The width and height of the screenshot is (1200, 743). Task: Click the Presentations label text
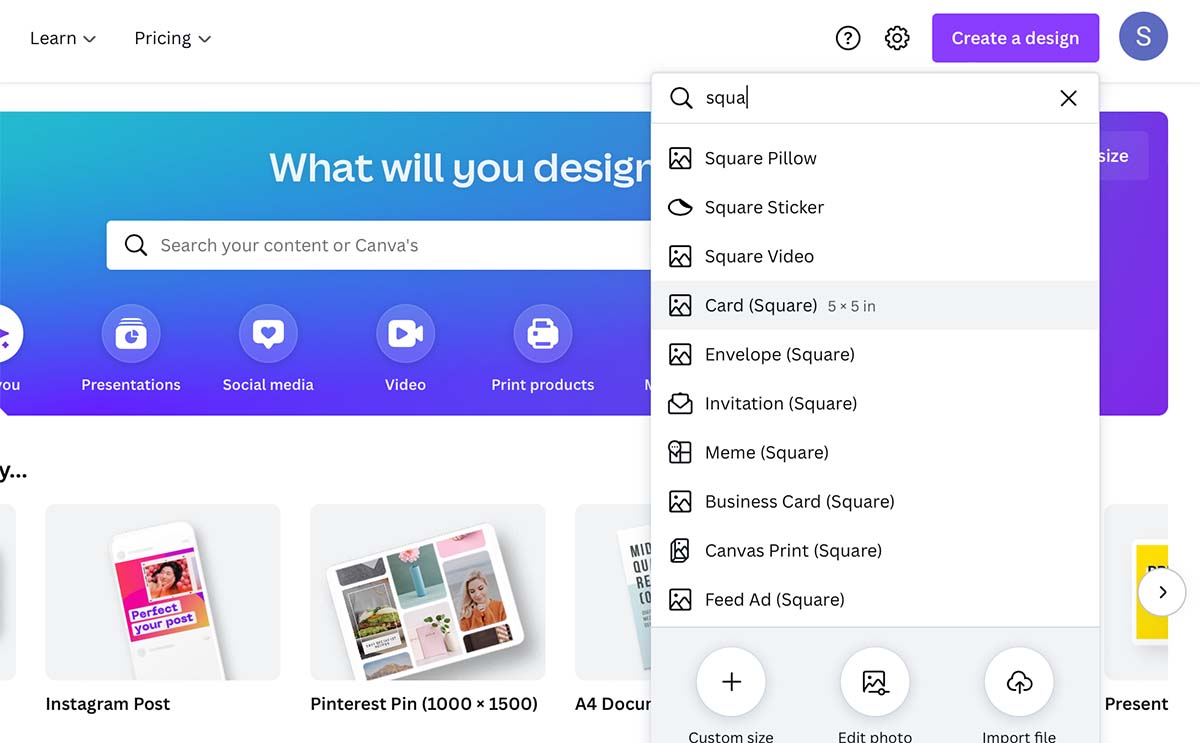coord(131,385)
